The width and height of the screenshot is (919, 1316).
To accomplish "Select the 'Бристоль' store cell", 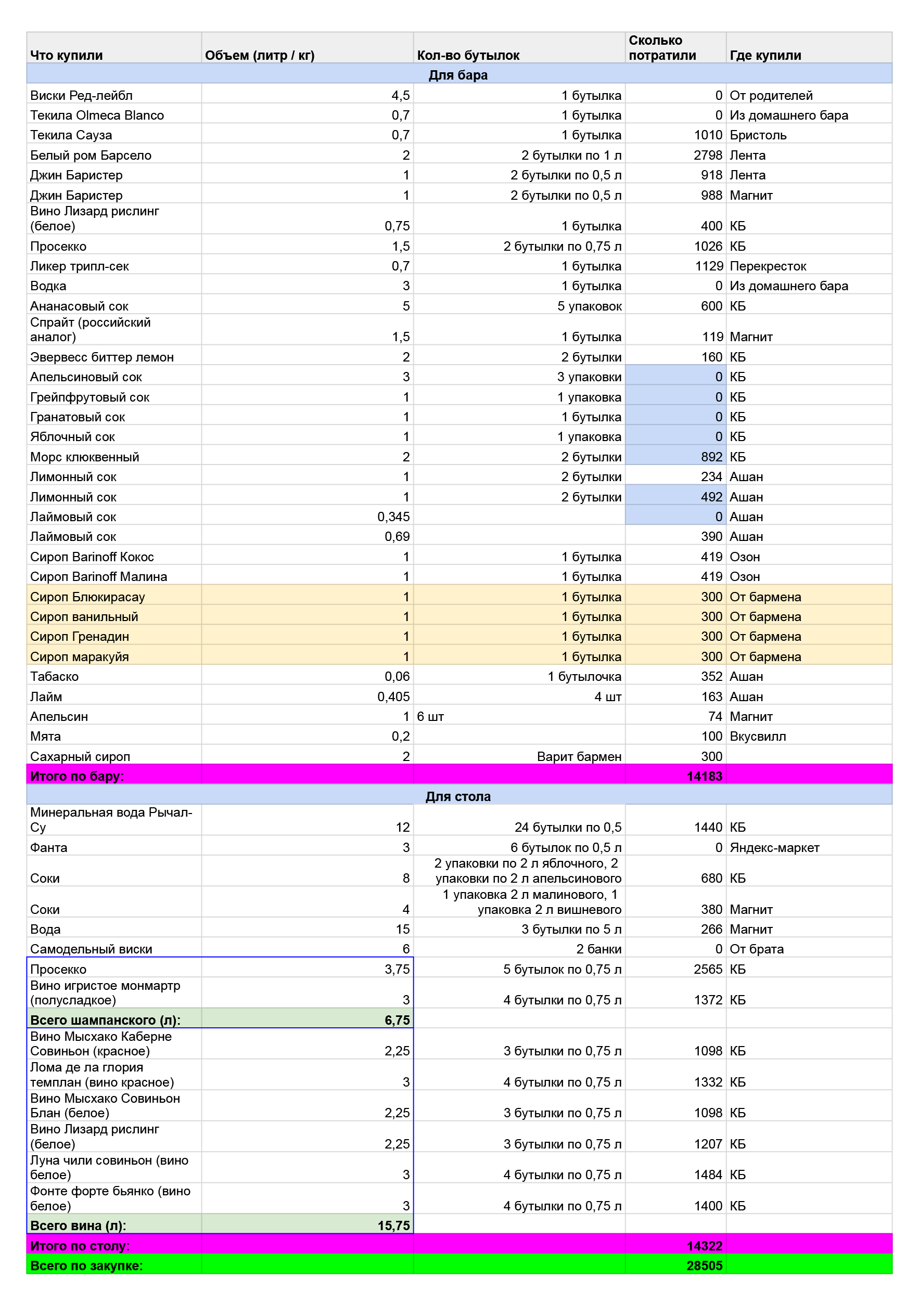I will [x=809, y=134].
